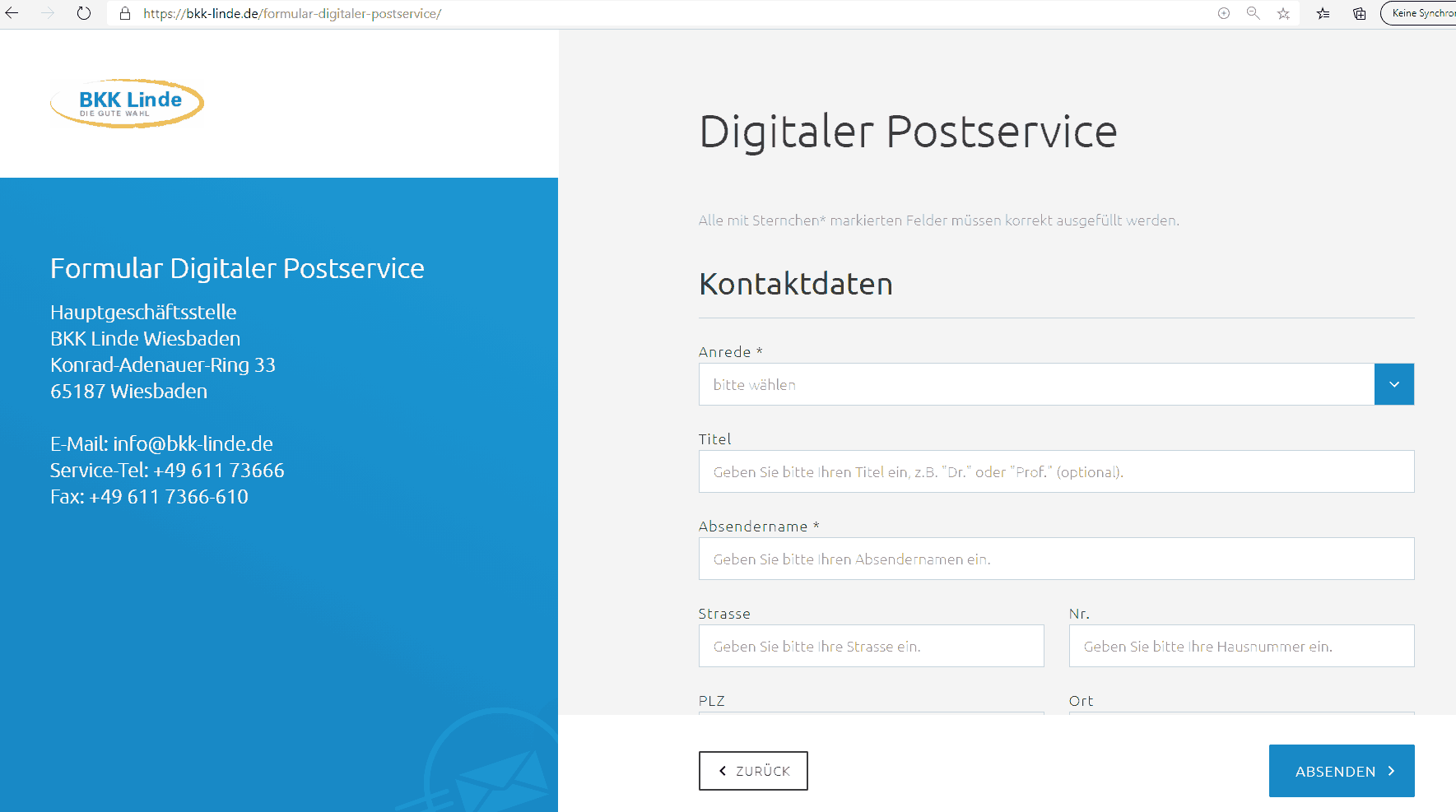This screenshot has width=1456, height=812.
Task: Click the 'Formular Digitaler Postservice' heading
Action: click(x=237, y=269)
